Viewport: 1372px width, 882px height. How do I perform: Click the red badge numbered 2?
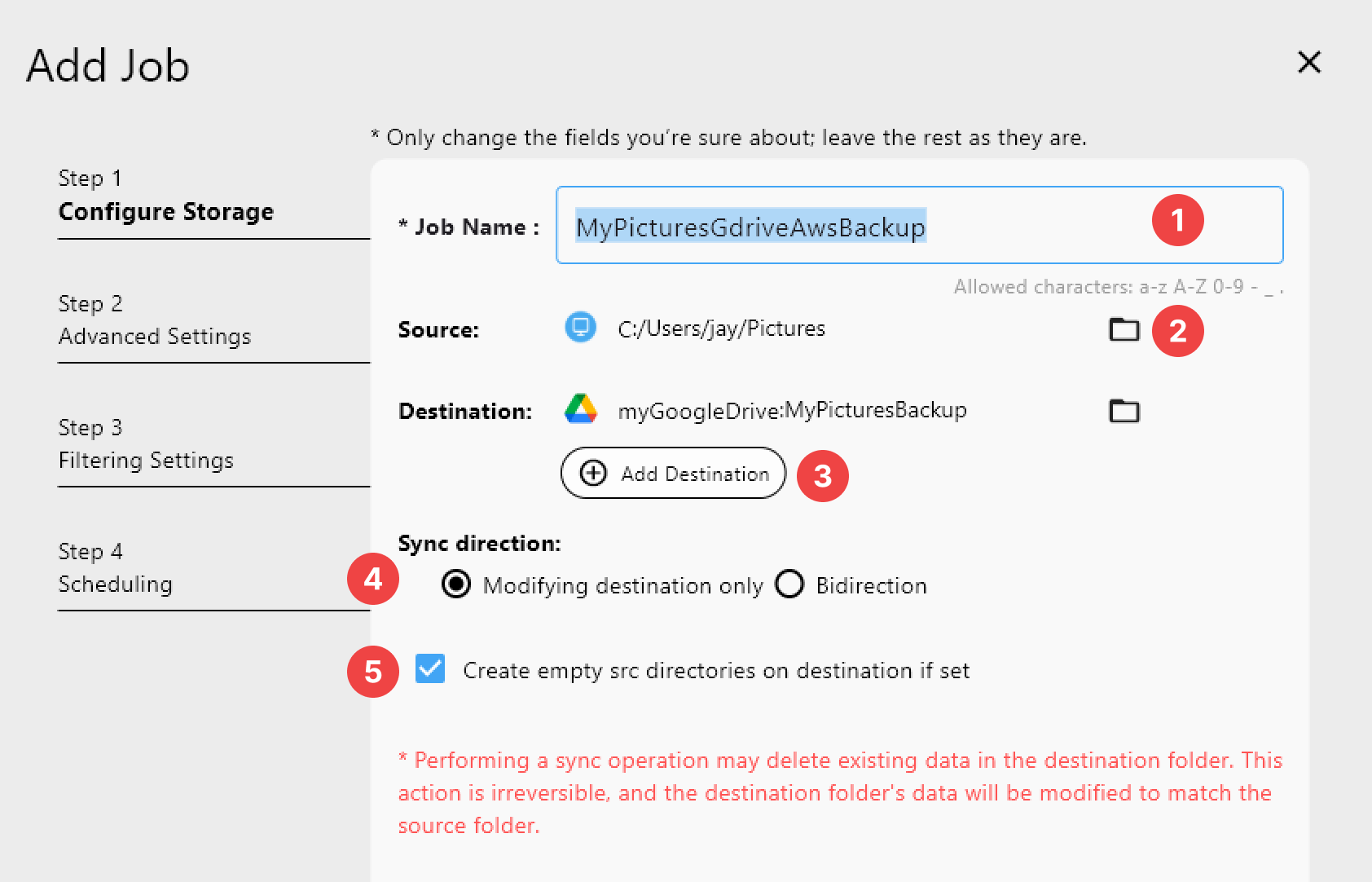pos(1179,331)
